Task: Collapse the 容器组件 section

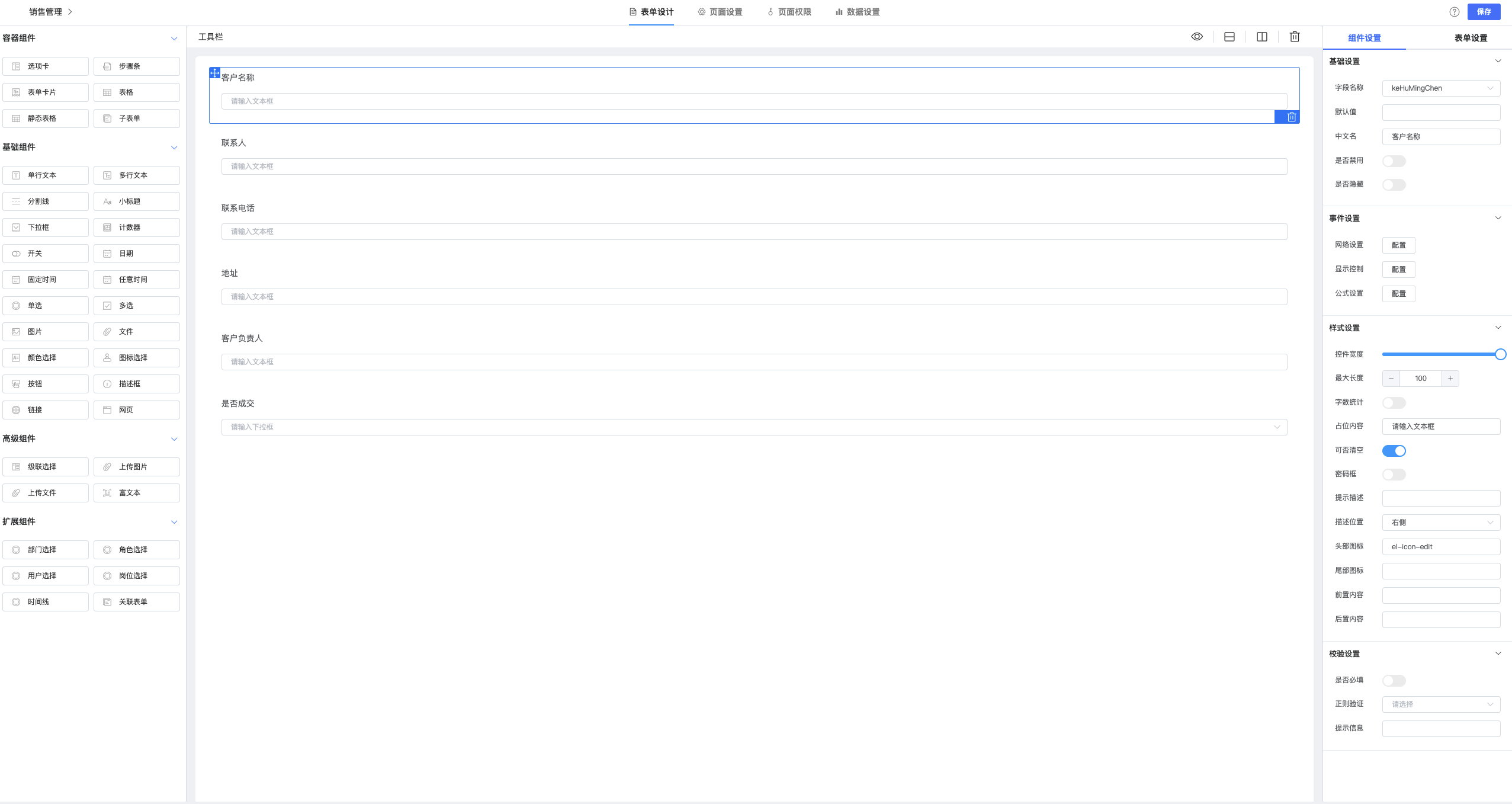Action: (x=174, y=39)
